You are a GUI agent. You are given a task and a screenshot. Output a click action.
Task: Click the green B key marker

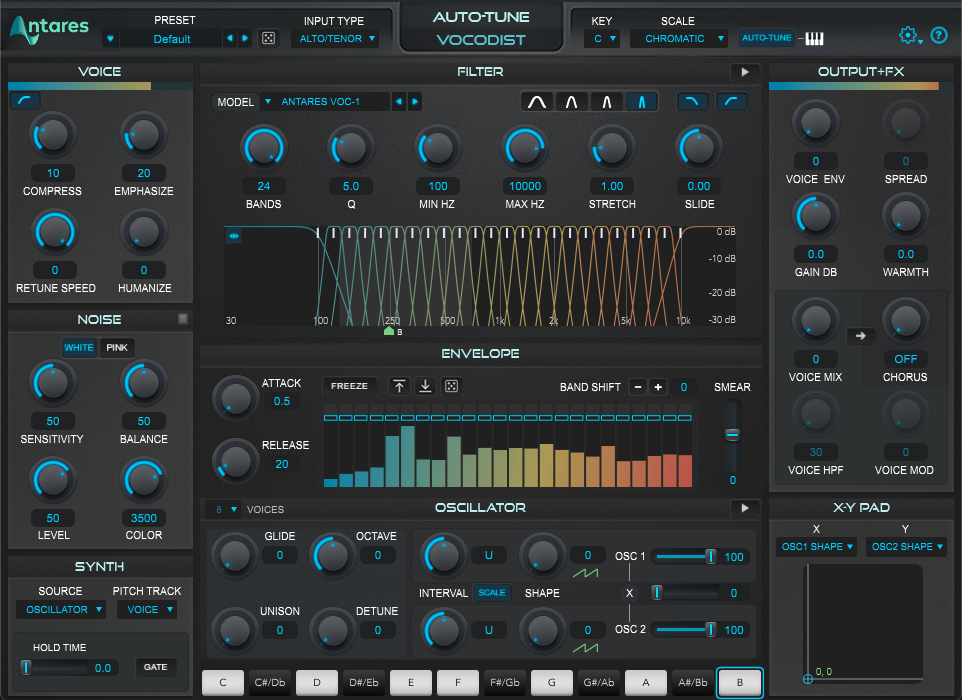[388, 331]
